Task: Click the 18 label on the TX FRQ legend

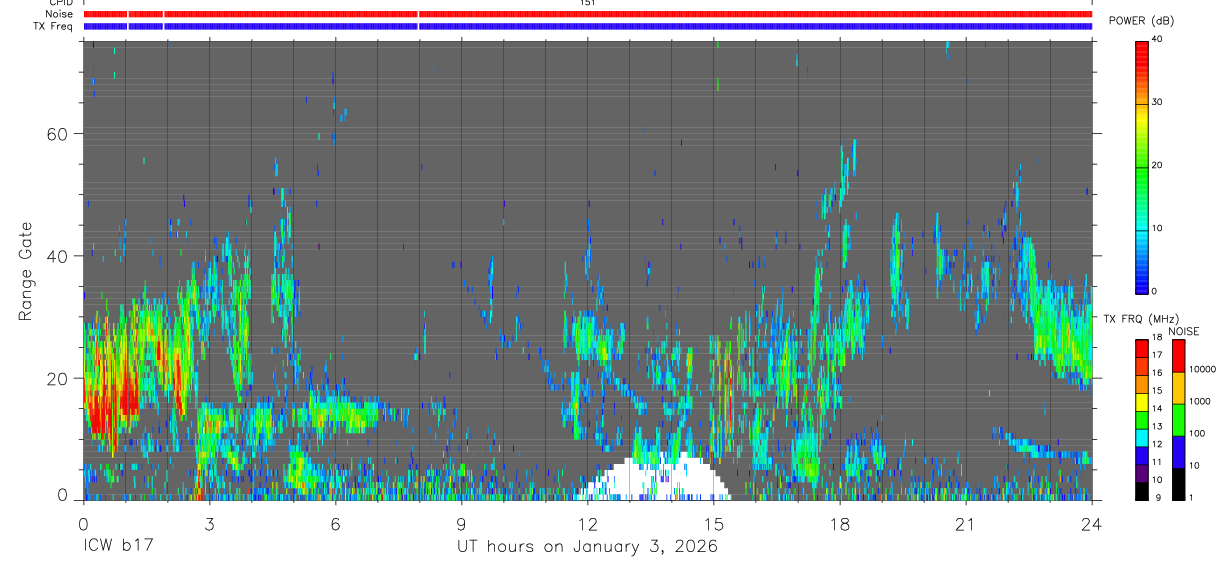Action: 1157,338
